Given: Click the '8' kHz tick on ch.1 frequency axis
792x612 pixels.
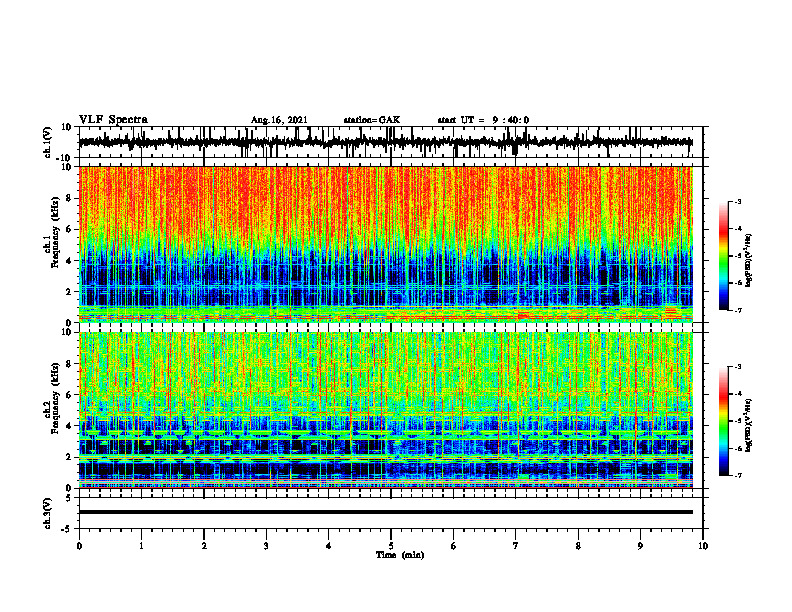Looking at the screenshot, I should pos(69,198).
